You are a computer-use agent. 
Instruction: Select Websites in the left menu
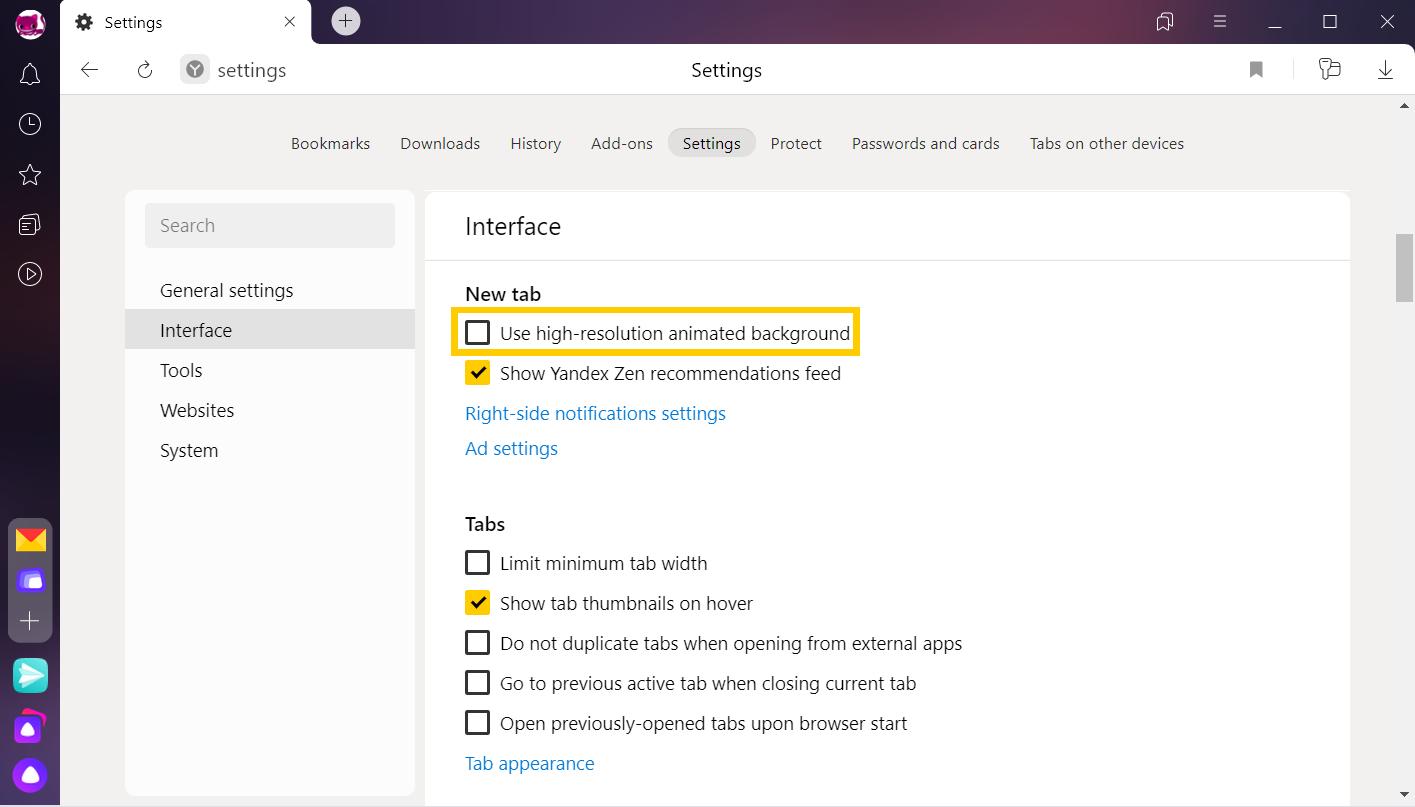click(270, 410)
